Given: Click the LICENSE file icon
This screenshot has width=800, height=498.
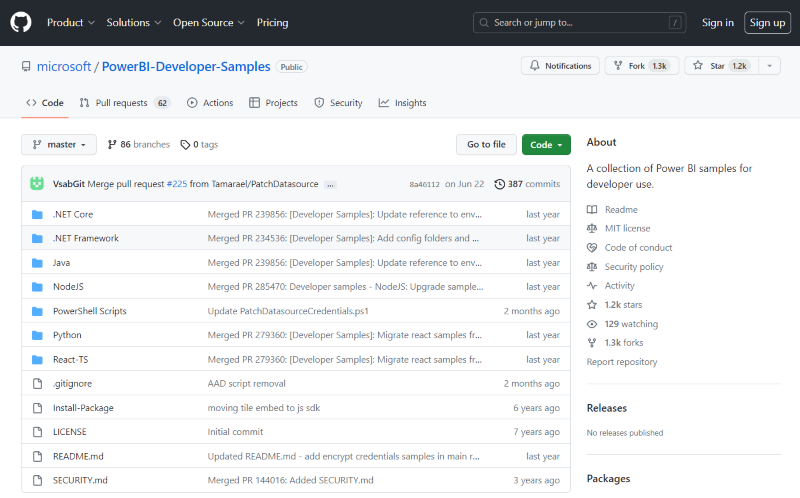Looking at the screenshot, I should pyautogui.click(x=37, y=432).
